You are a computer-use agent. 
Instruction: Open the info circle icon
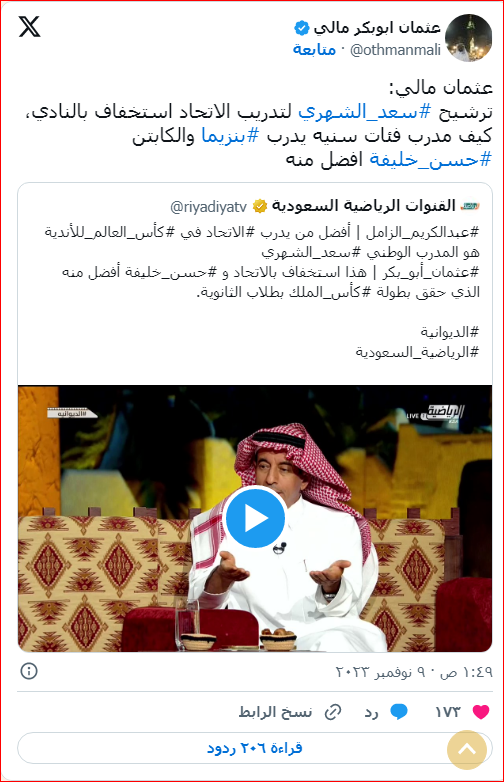pos(29,671)
